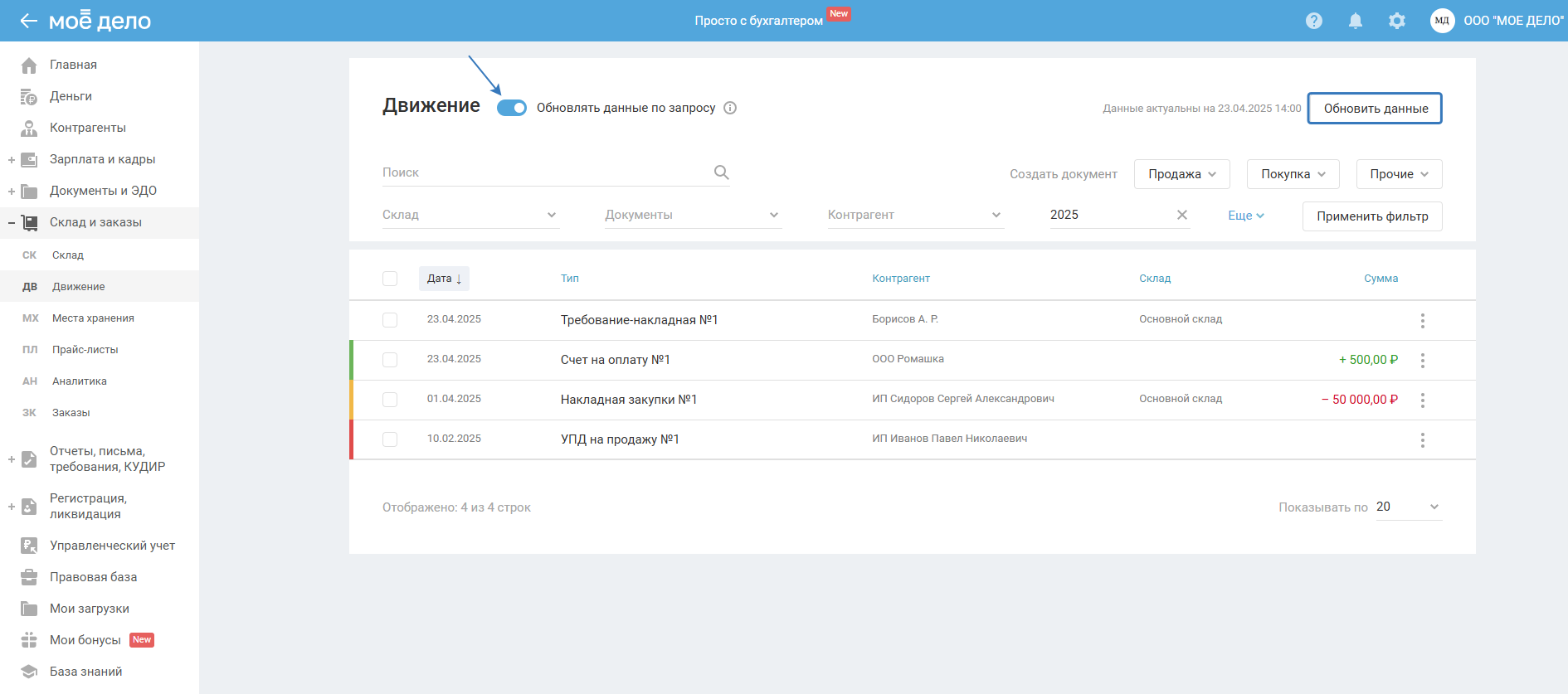Check the Требование-накладная №1 row checkbox

pyautogui.click(x=390, y=320)
